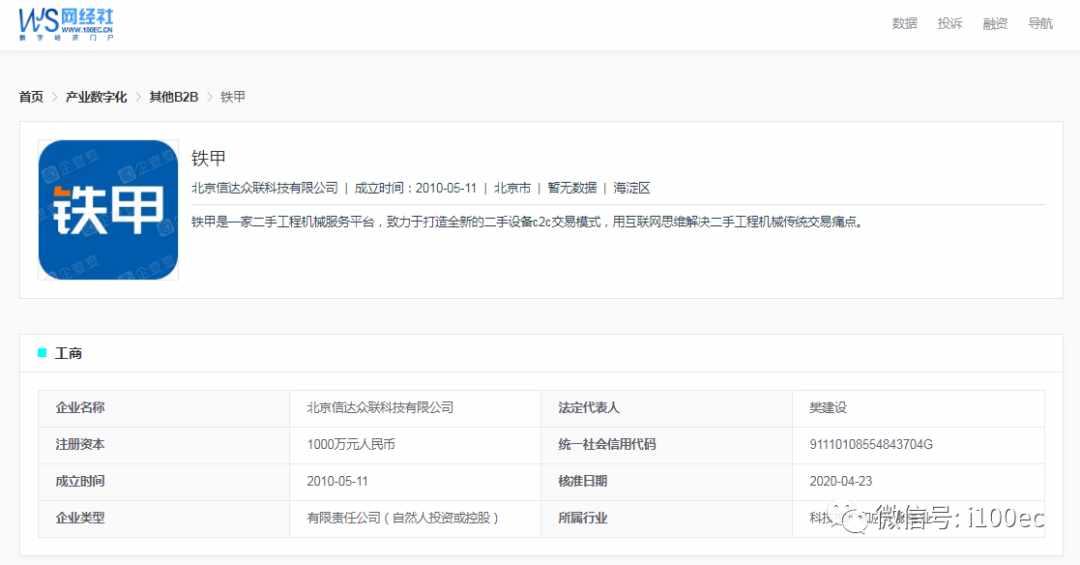The image size is (1080, 565).
Task: Open the 数据 navigation item
Action: 904,23
